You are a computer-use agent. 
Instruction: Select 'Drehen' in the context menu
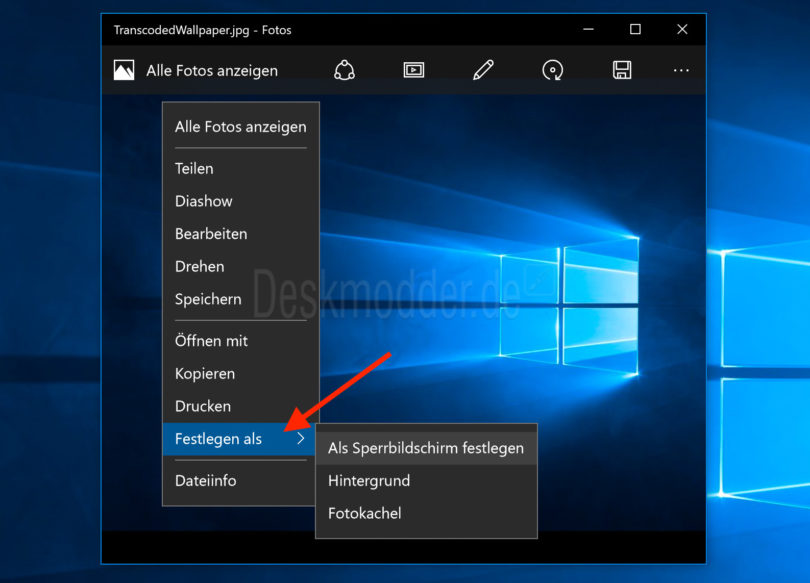[x=200, y=267]
